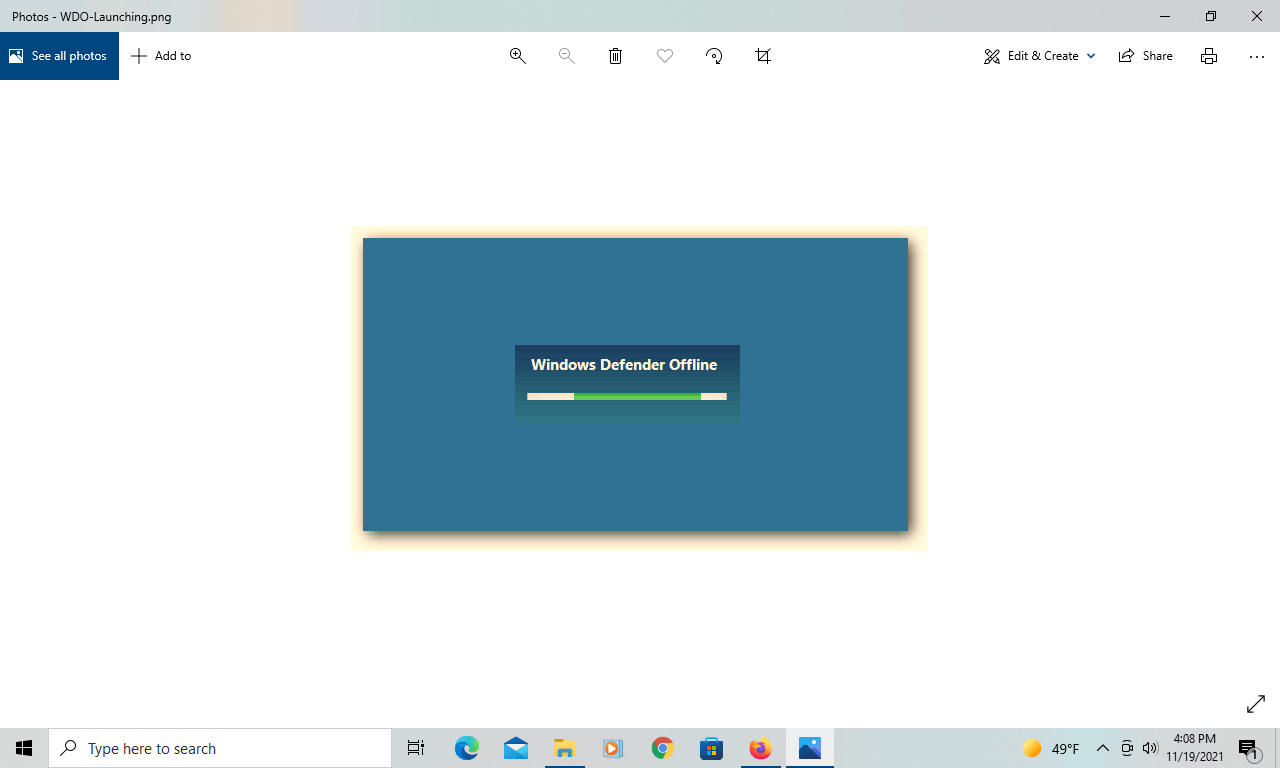This screenshot has height=768, width=1280.
Task: Click the Meet Now tray icon
Action: pos(1127,748)
